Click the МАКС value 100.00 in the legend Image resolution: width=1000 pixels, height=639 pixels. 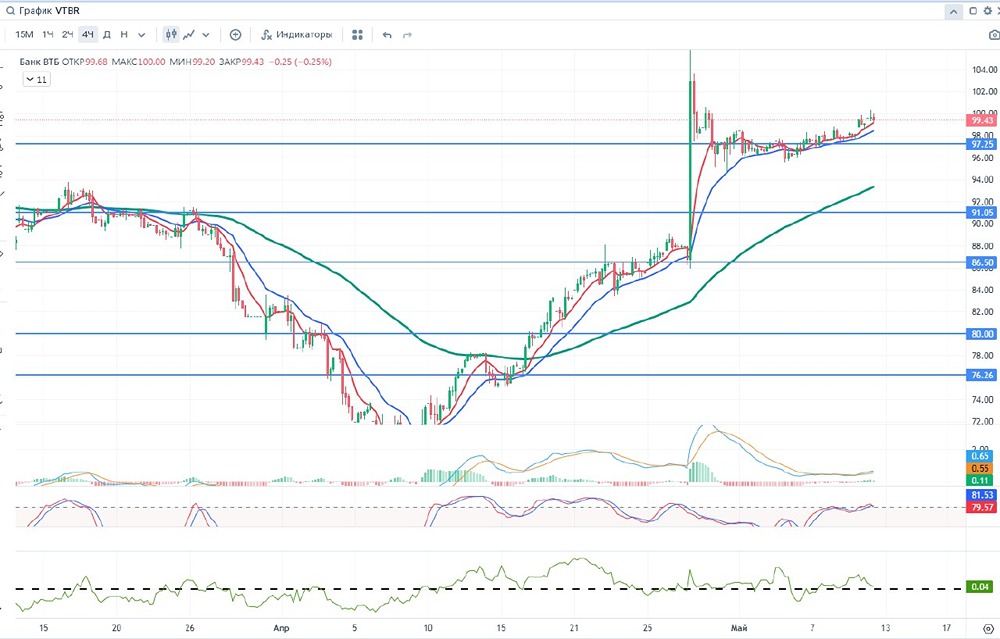pyautogui.click(x=152, y=62)
